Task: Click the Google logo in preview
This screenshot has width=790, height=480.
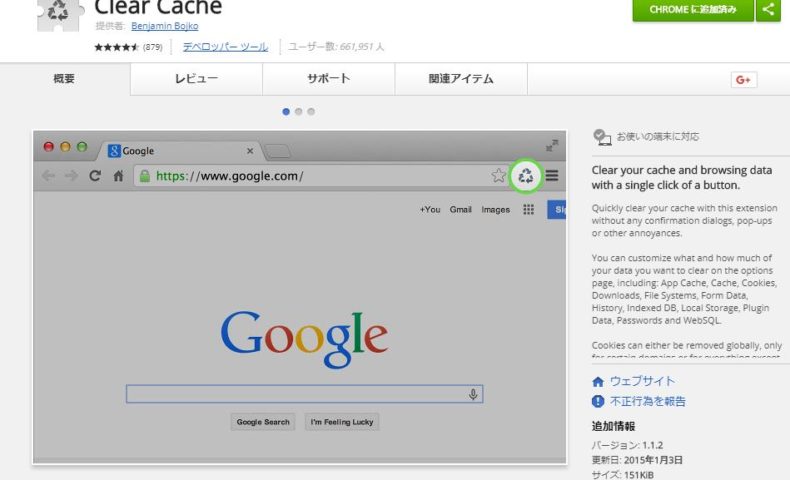Action: pos(304,338)
